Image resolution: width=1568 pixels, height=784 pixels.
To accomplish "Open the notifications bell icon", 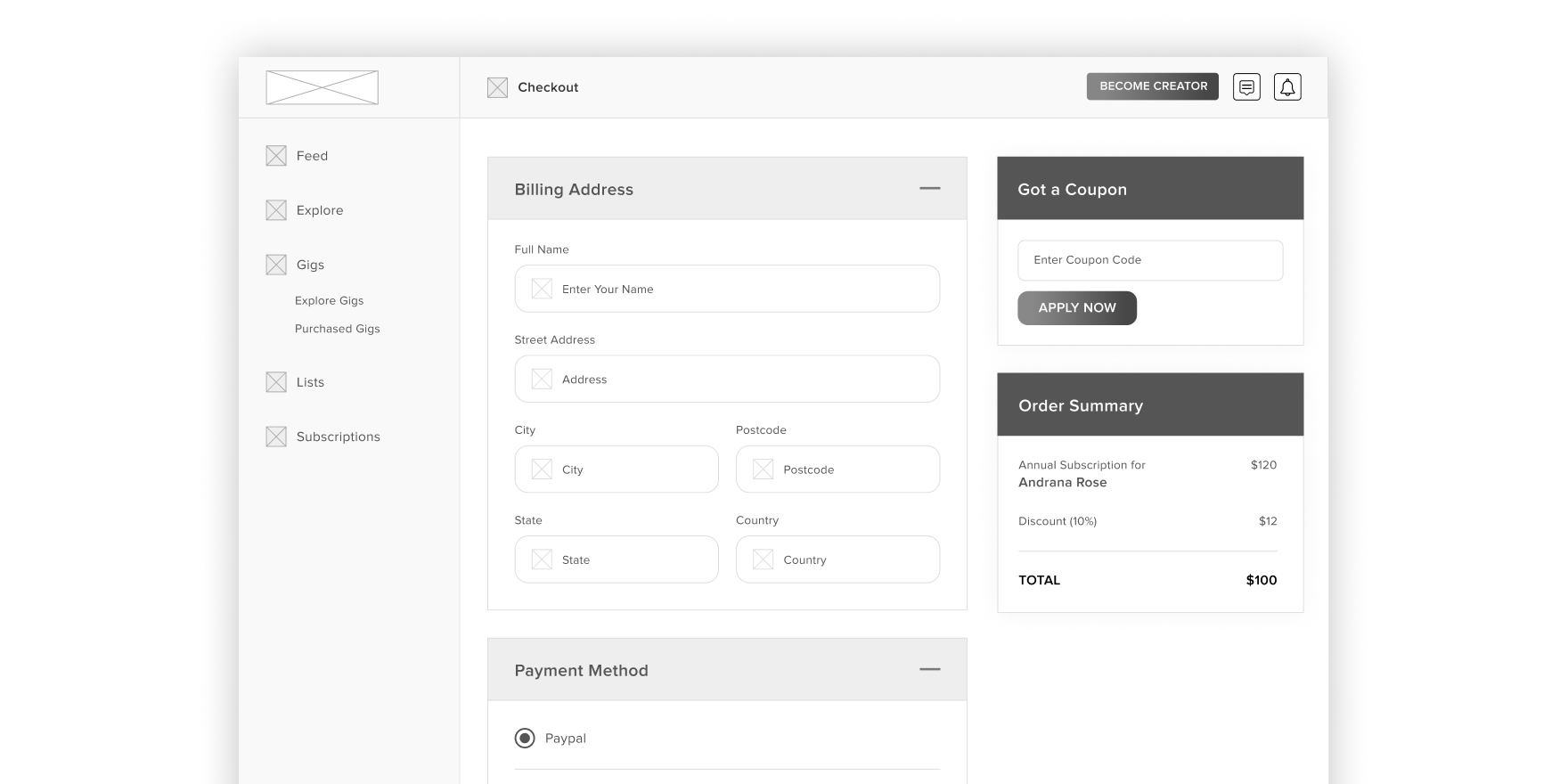I will [1287, 86].
